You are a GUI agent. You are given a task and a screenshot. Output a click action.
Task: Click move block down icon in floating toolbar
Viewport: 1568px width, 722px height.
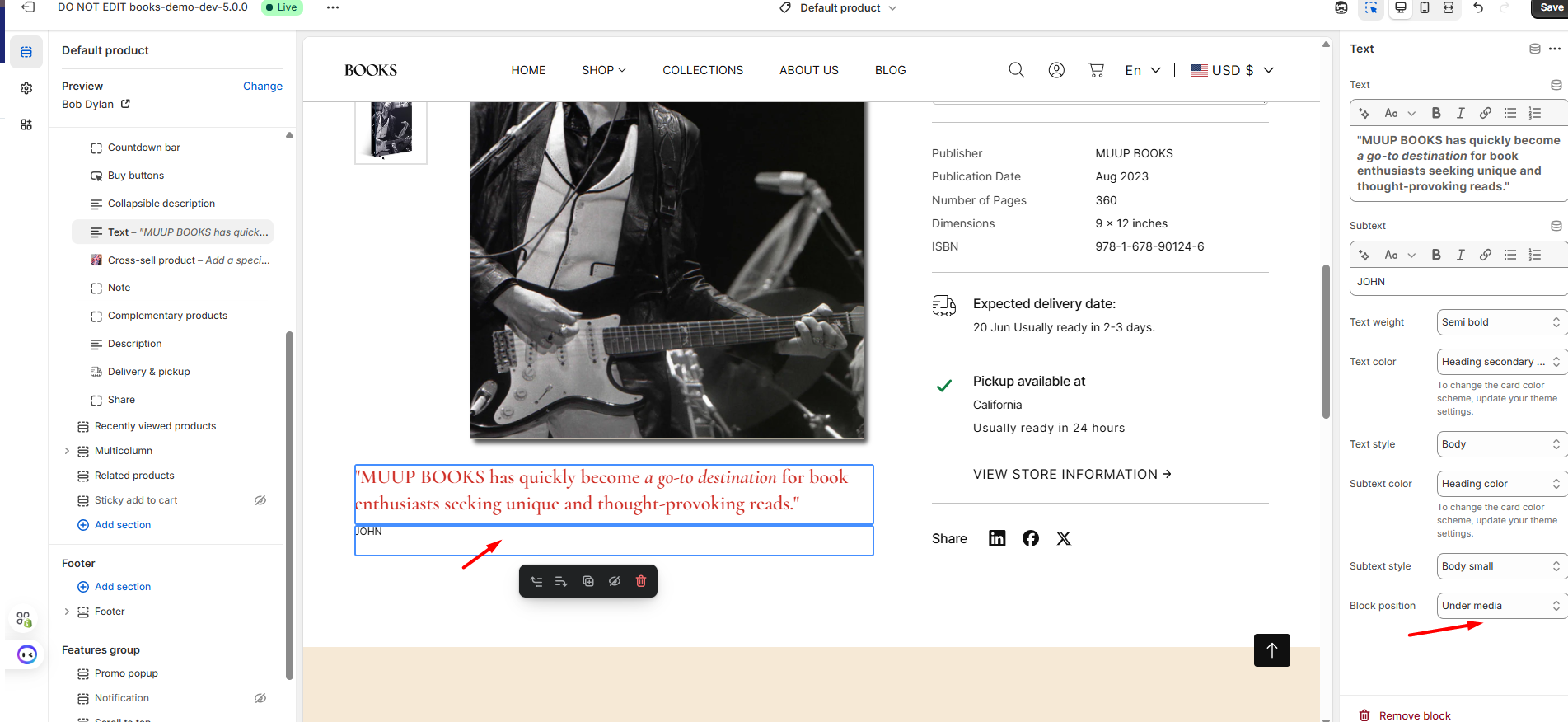click(x=562, y=581)
